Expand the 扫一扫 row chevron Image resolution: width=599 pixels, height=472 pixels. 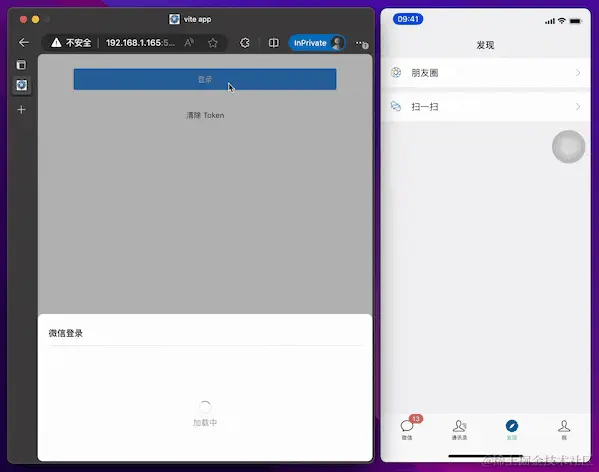tap(578, 107)
